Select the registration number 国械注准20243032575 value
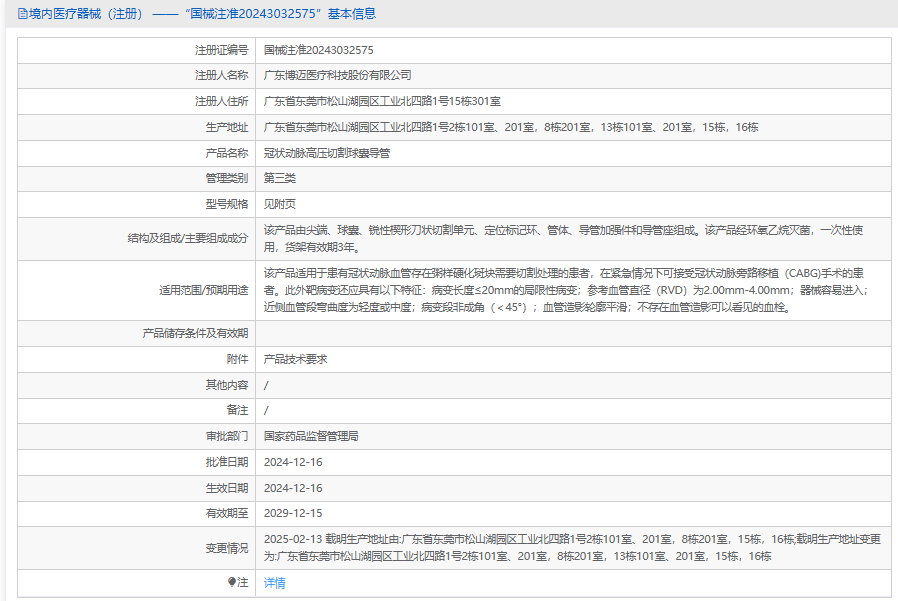This screenshot has height=601, width=898. point(318,50)
